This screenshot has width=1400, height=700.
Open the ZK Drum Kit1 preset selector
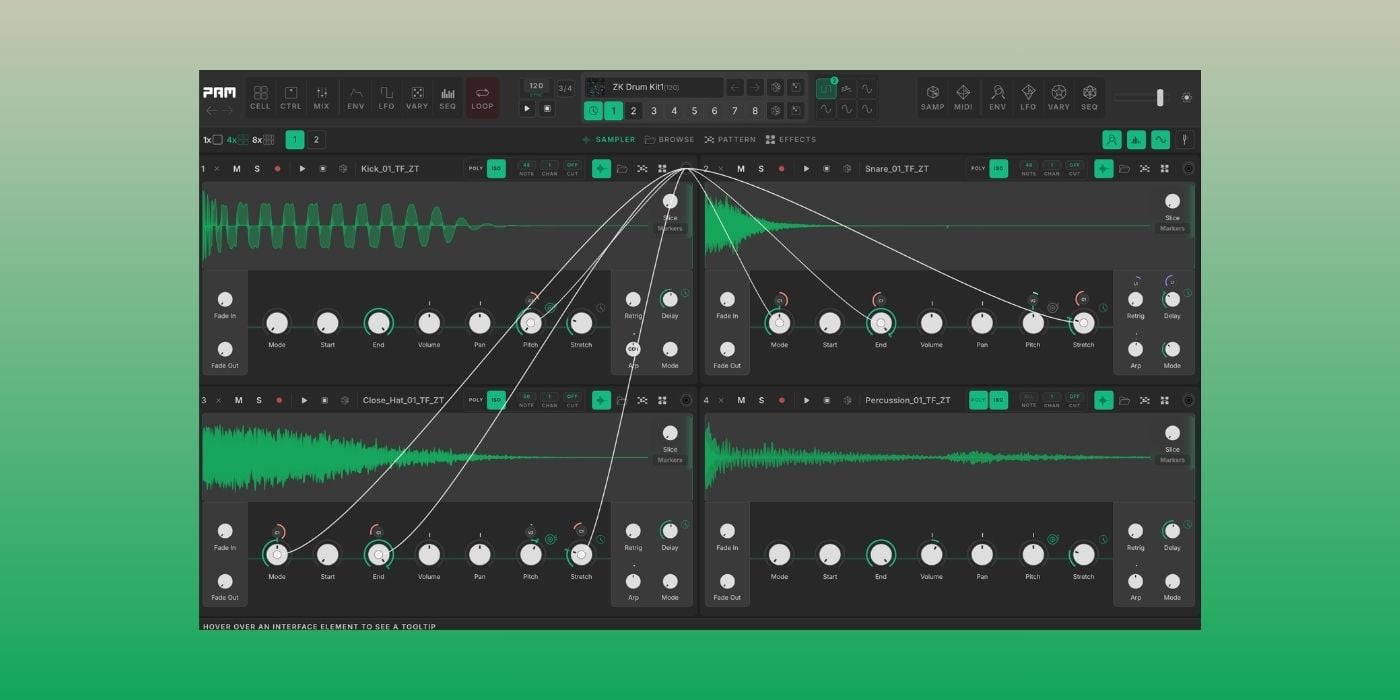coord(654,88)
